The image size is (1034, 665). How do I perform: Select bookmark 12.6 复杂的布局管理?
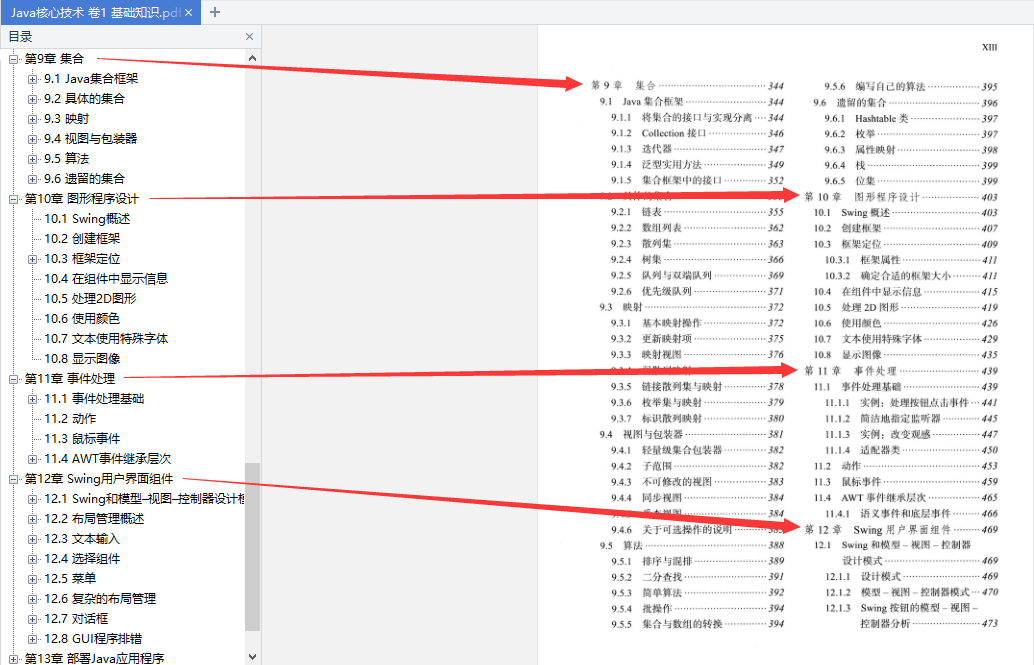(100, 599)
